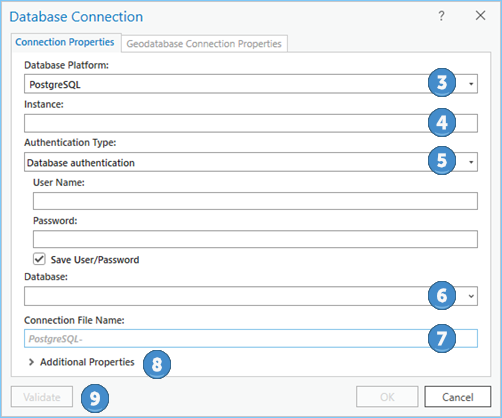This screenshot has height=418, width=502.
Task: Click the User Name input field
Action: (255, 201)
